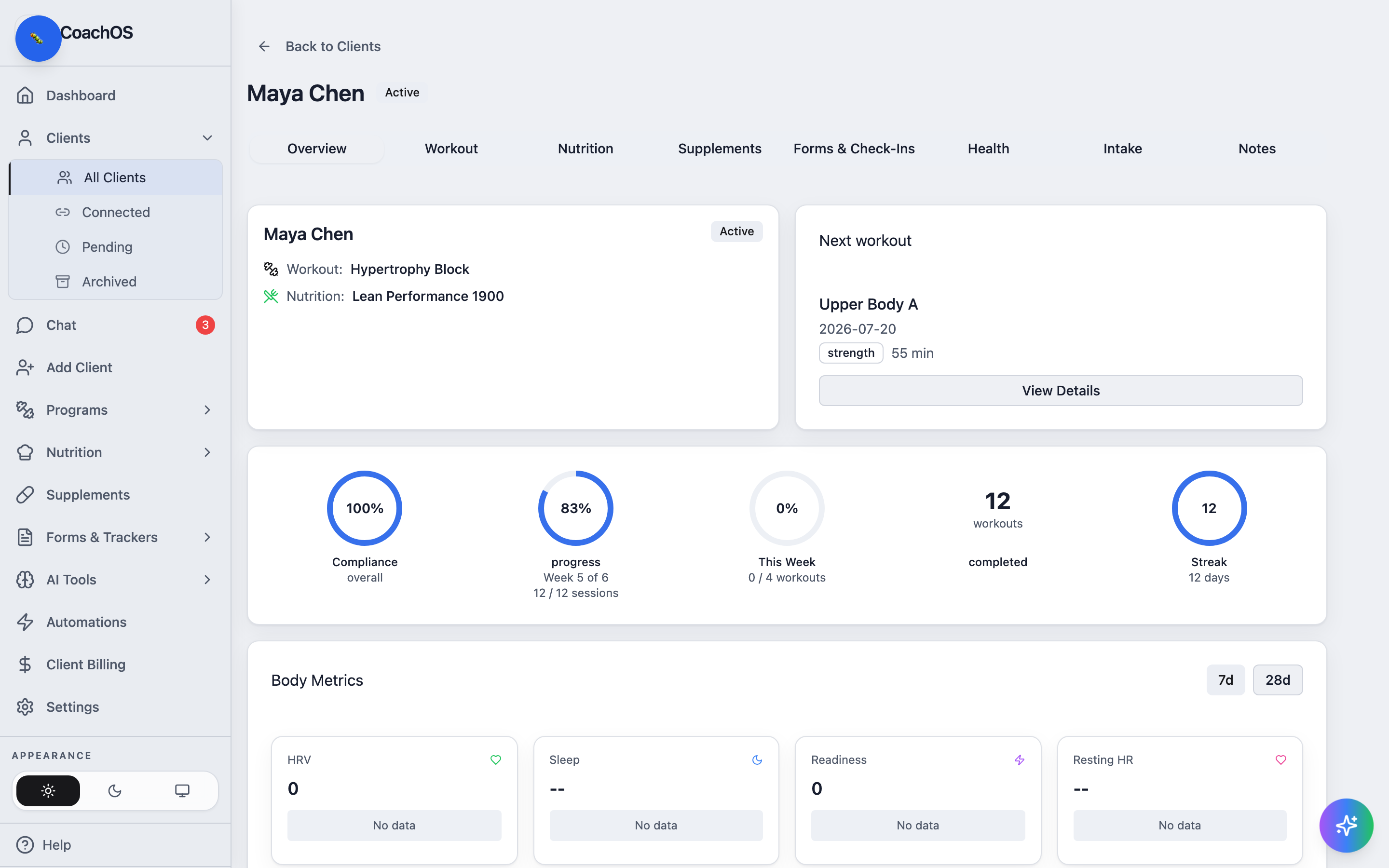
Task: Collapse the Clients submenu chevron
Action: pos(207,138)
